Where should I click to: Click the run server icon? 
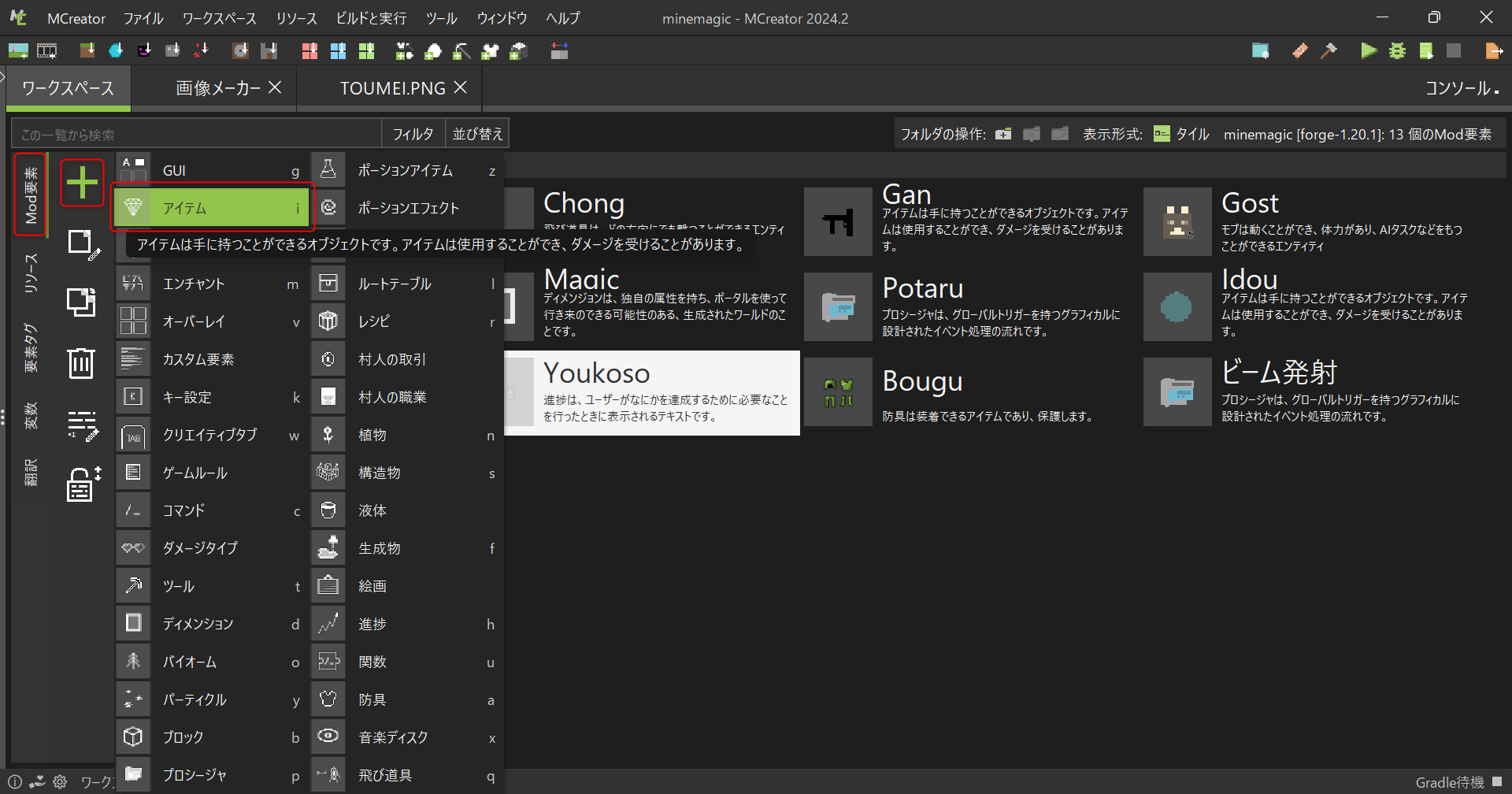click(x=1426, y=51)
